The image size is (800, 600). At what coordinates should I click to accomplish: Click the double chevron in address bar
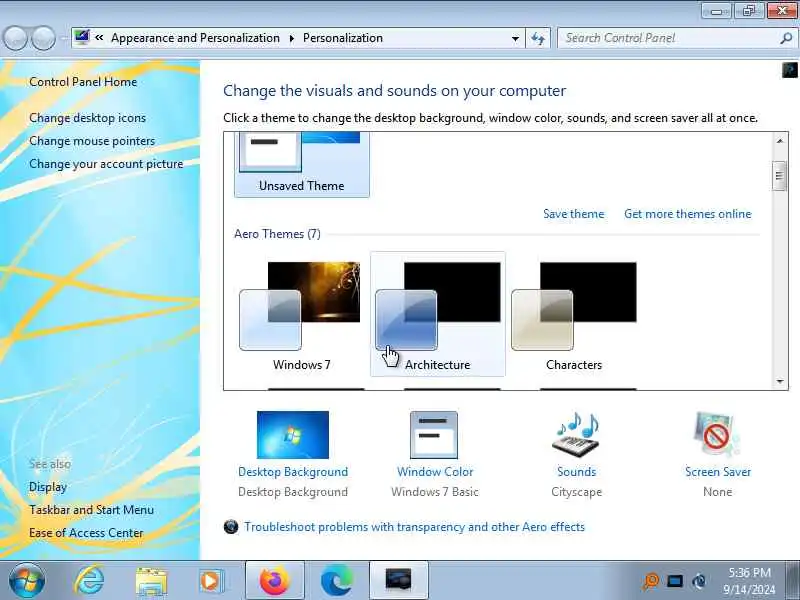tap(99, 38)
